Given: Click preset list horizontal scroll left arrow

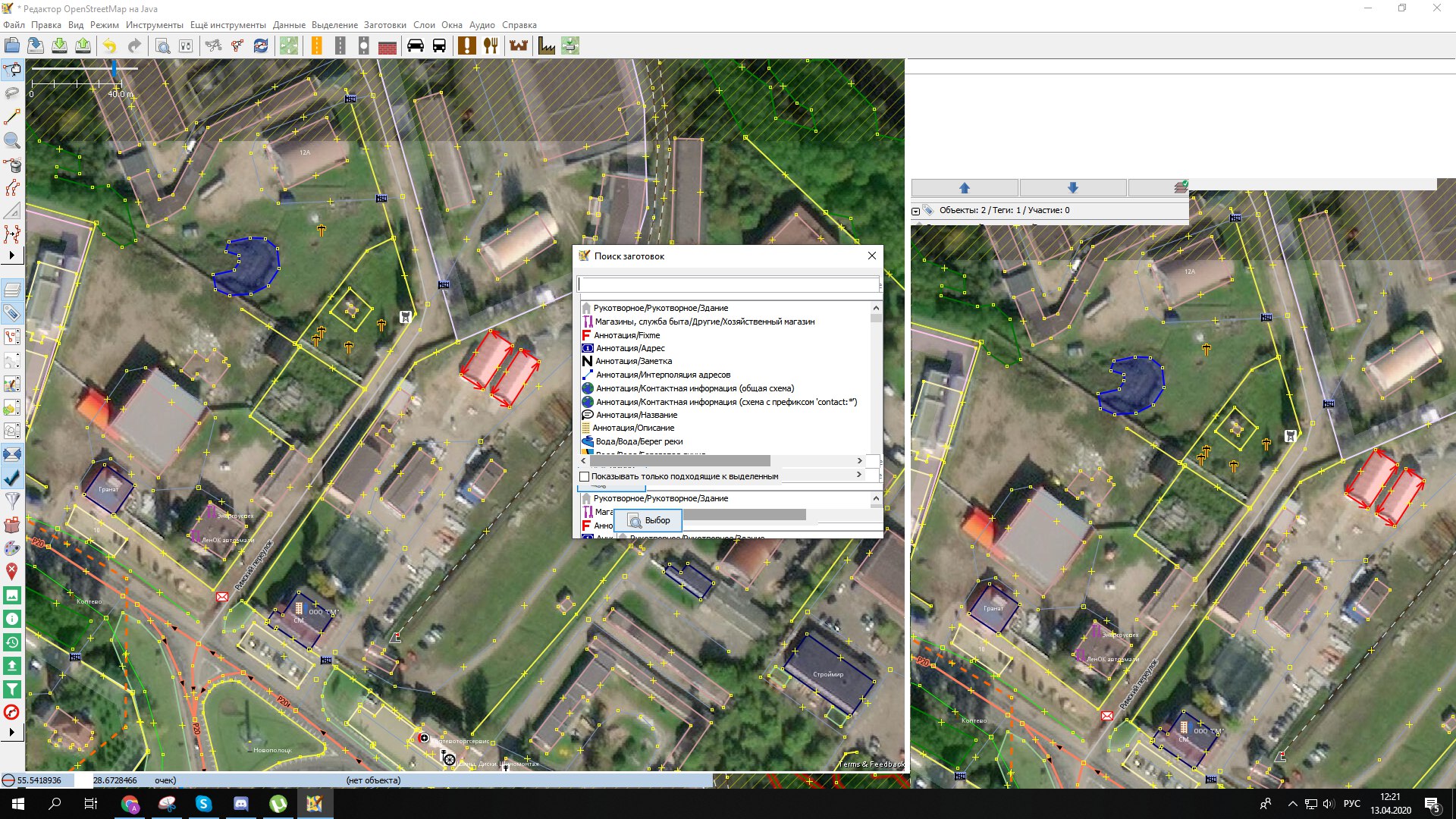Looking at the screenshot, I should (583, 461).
